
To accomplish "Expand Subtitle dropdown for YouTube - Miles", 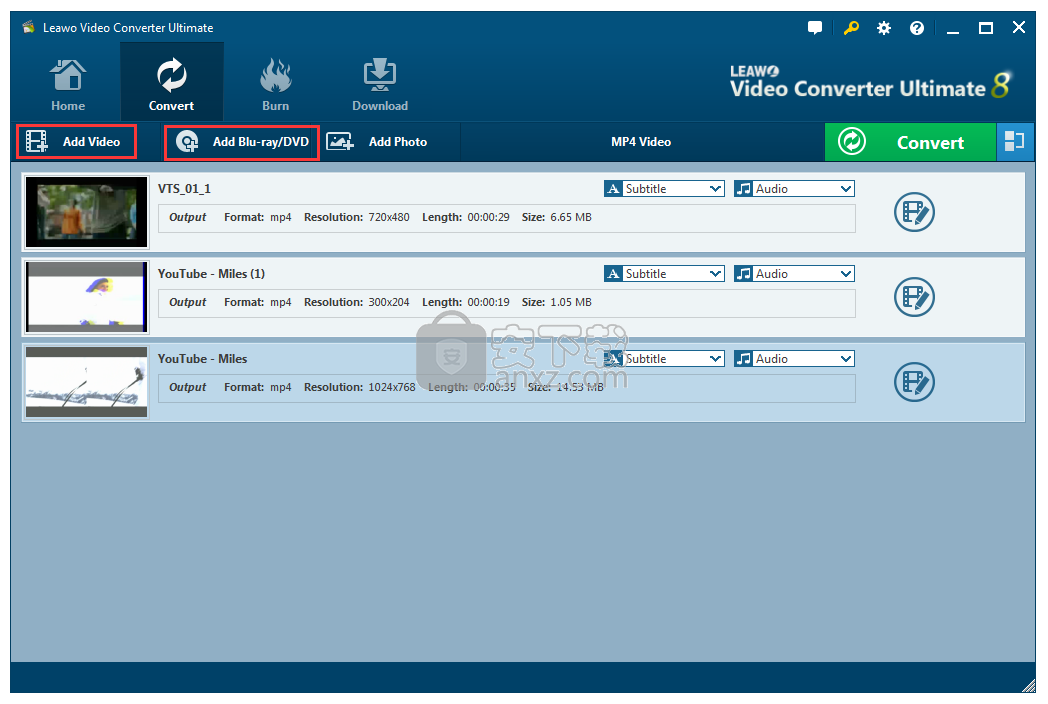I will click(664, 358).
